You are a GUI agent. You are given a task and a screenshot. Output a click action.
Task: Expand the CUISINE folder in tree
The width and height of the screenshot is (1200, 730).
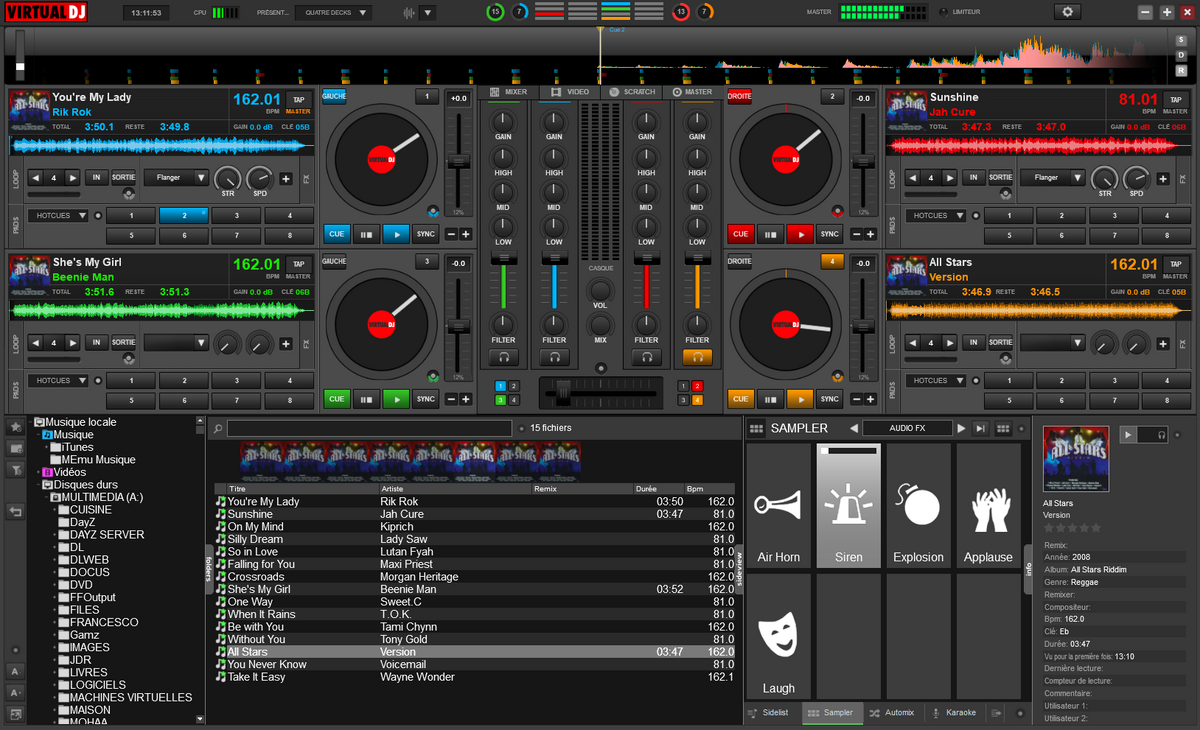[x=56, y=510]
